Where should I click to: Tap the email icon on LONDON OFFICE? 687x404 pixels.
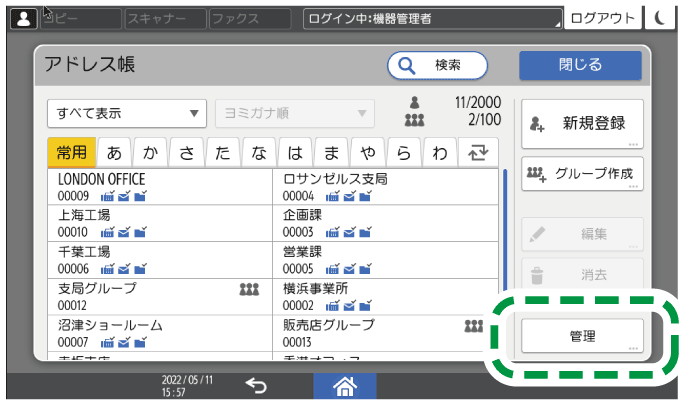124,196
